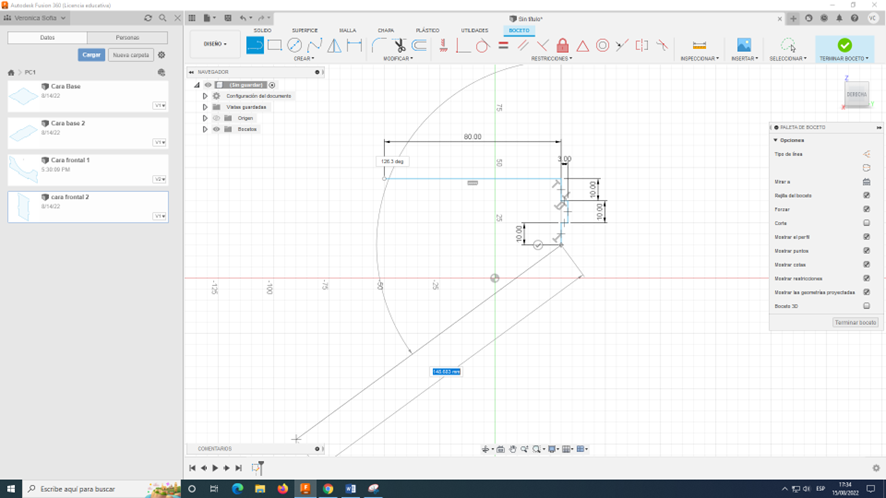Select the Line sketch tool
Viewport: 886px width, 498px height.
[255, 45]
